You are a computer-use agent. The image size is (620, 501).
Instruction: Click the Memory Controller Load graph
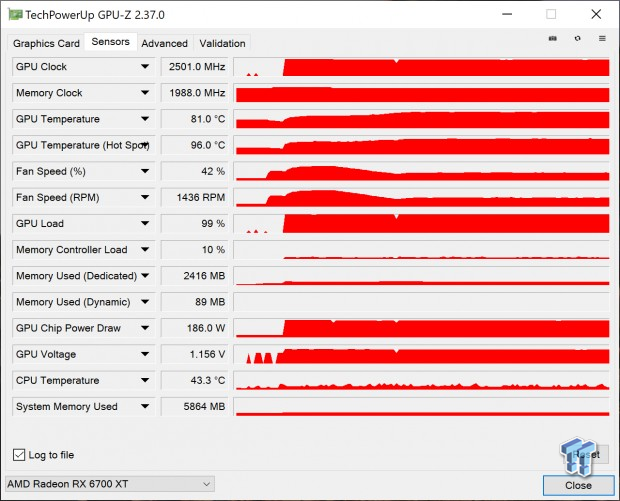(x=422, y=250)
